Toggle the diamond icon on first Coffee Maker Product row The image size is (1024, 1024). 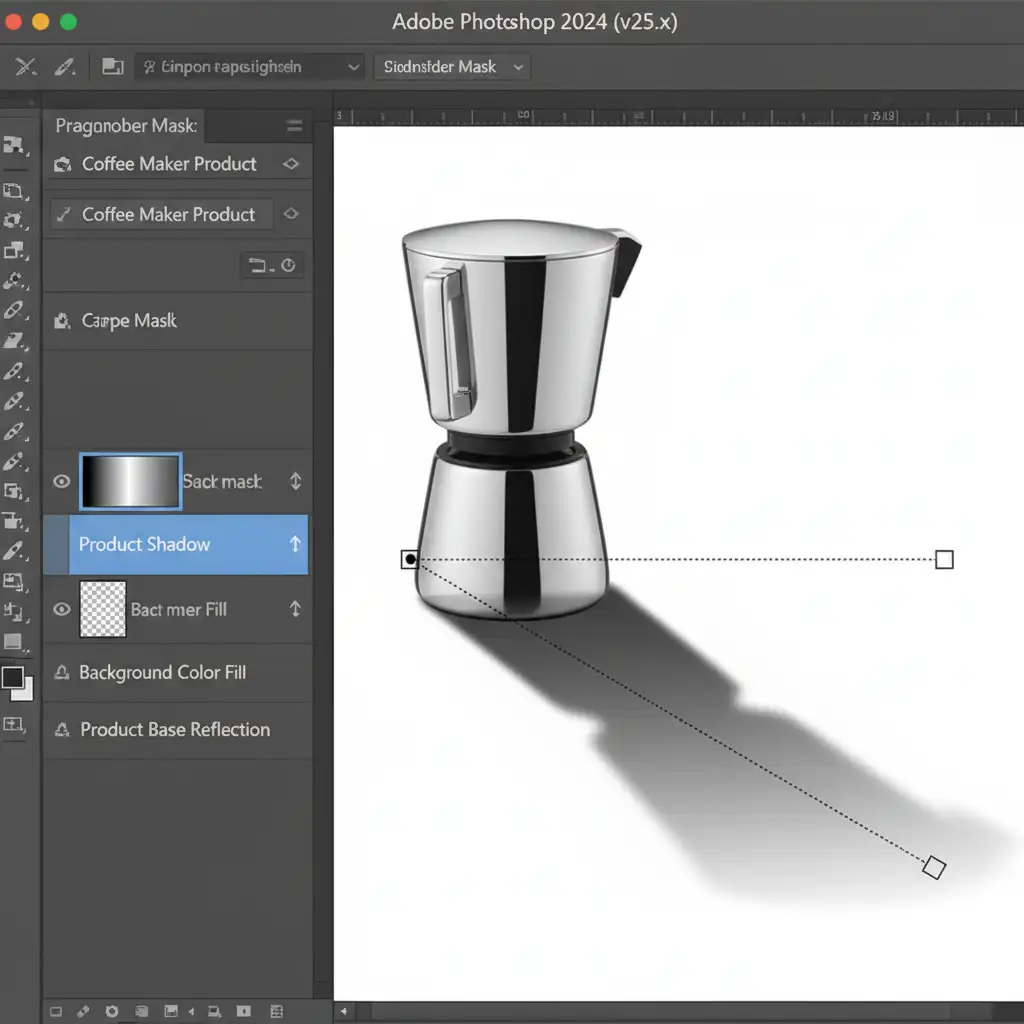(290, 164)
